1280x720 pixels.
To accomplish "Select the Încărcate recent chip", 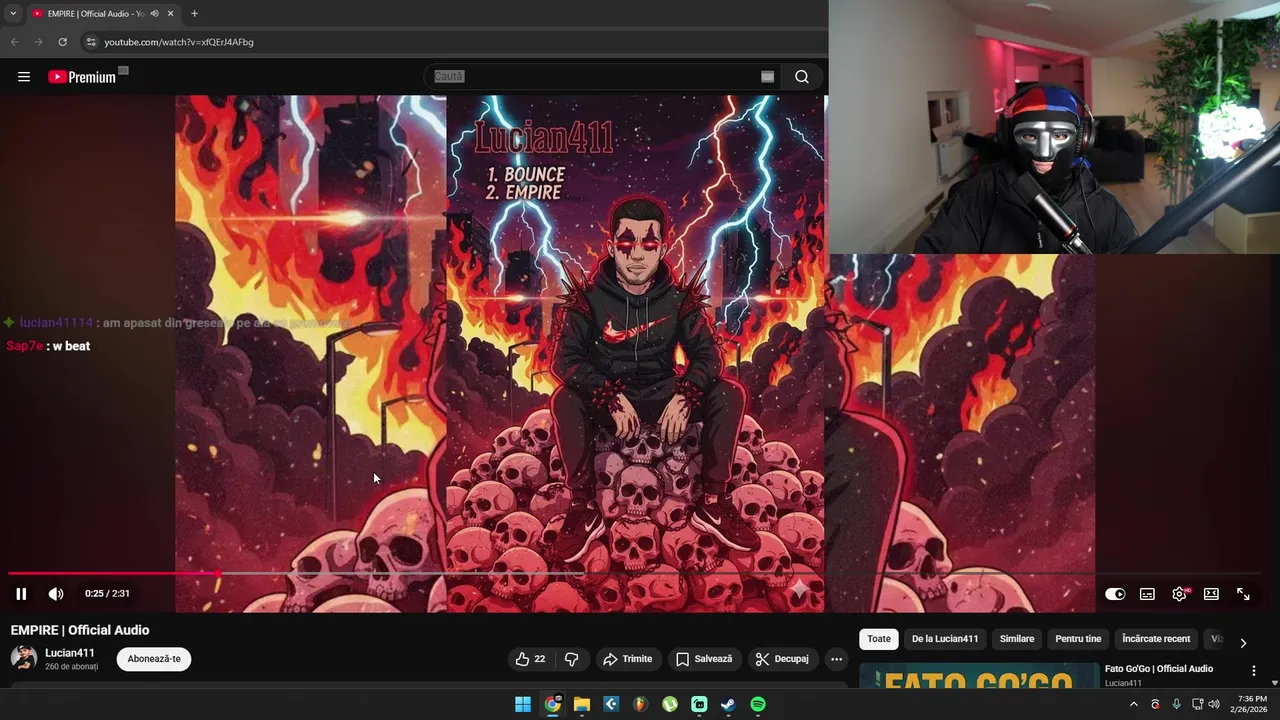I will point(1156,639).
